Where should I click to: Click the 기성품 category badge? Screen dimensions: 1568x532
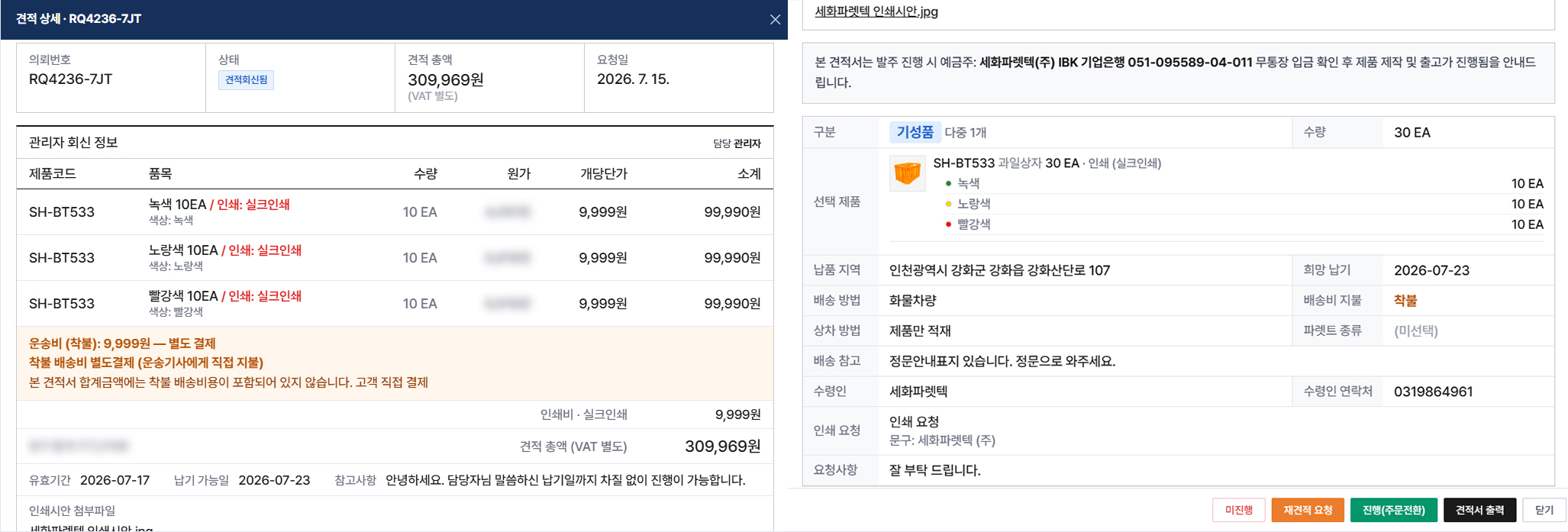pos(915,132)
